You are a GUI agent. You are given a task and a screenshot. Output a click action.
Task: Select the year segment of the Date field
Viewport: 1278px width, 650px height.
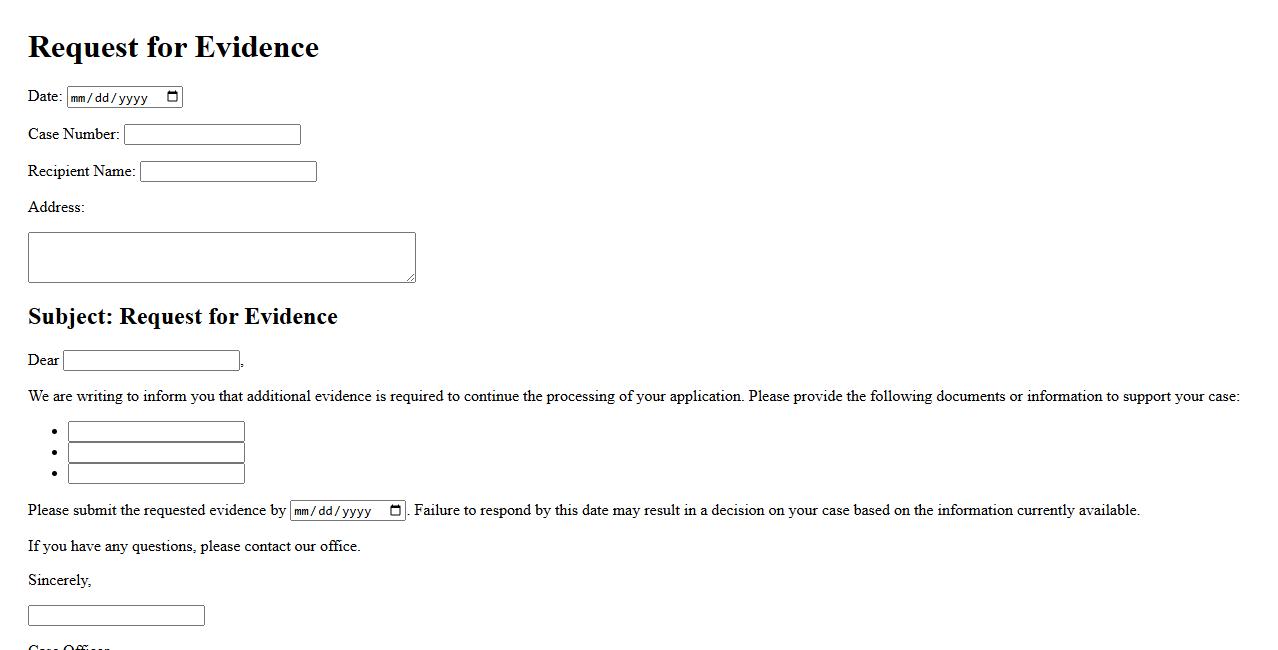click(x=133, y=98)
